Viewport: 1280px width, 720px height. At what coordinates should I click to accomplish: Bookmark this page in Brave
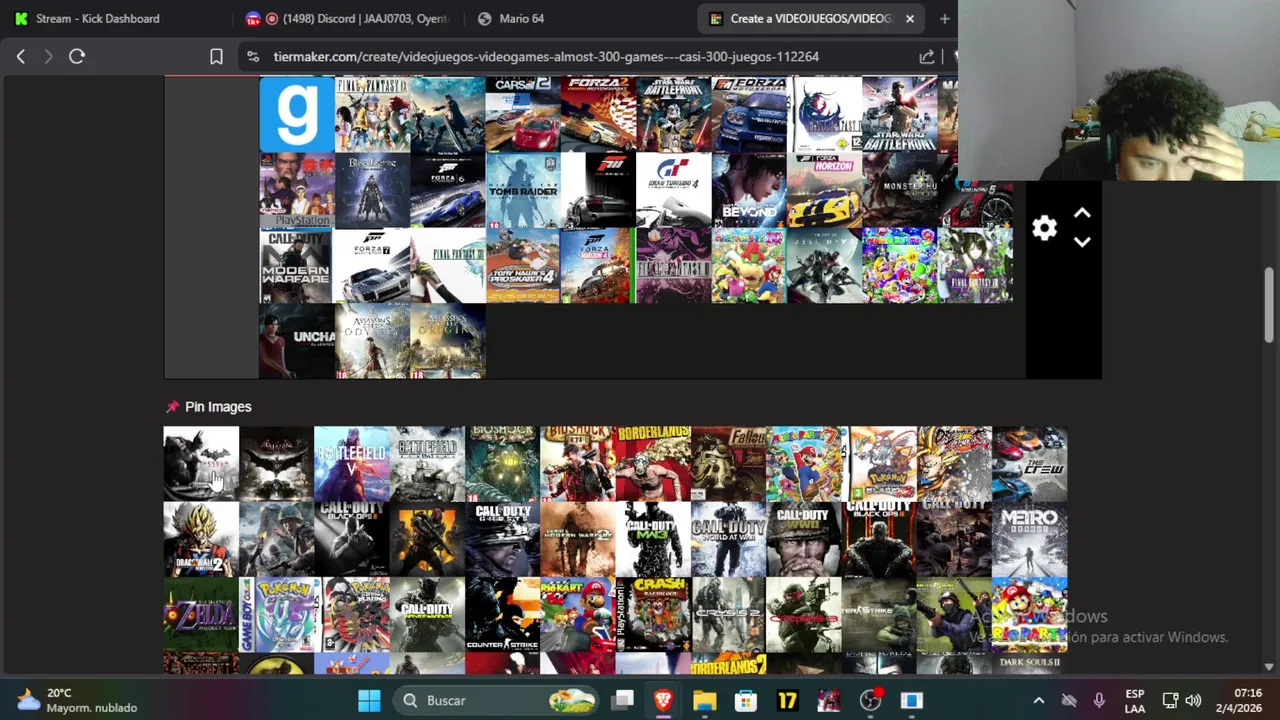click(216, 57)
